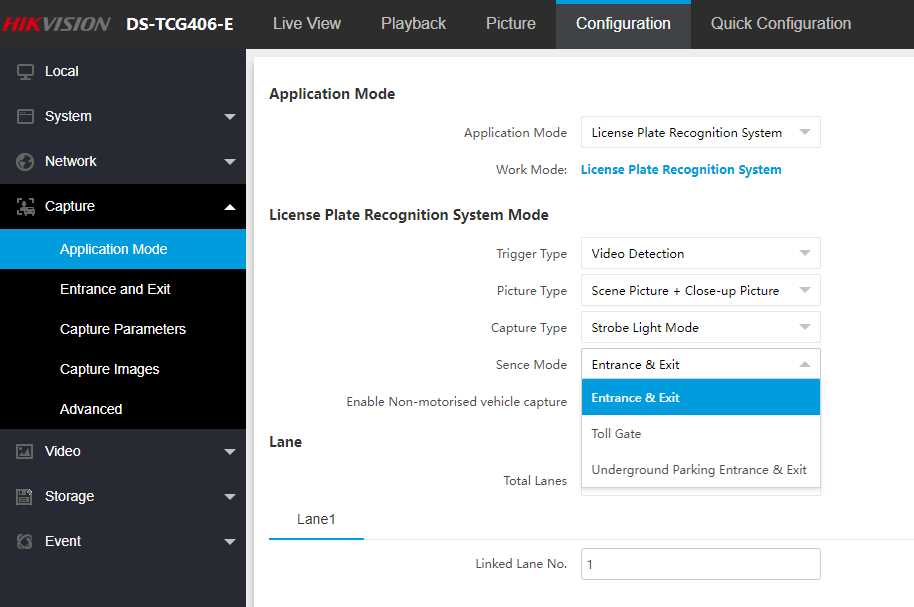Click the Video icon in sidebar
Screen dimensions: 914x607
tap(25, 452)
